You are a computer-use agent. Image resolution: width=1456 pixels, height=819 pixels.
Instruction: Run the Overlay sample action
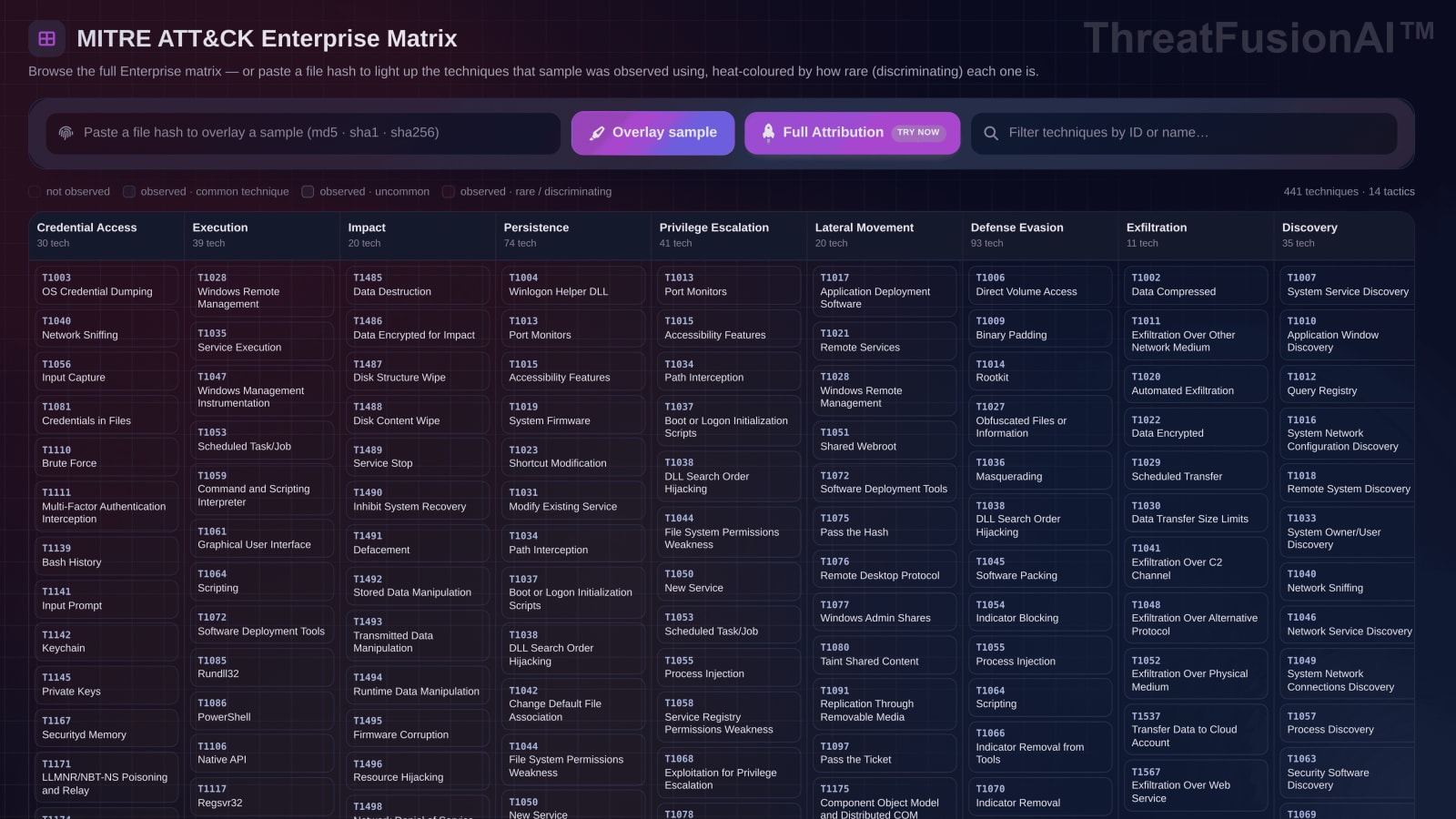(x=652, y=133)
